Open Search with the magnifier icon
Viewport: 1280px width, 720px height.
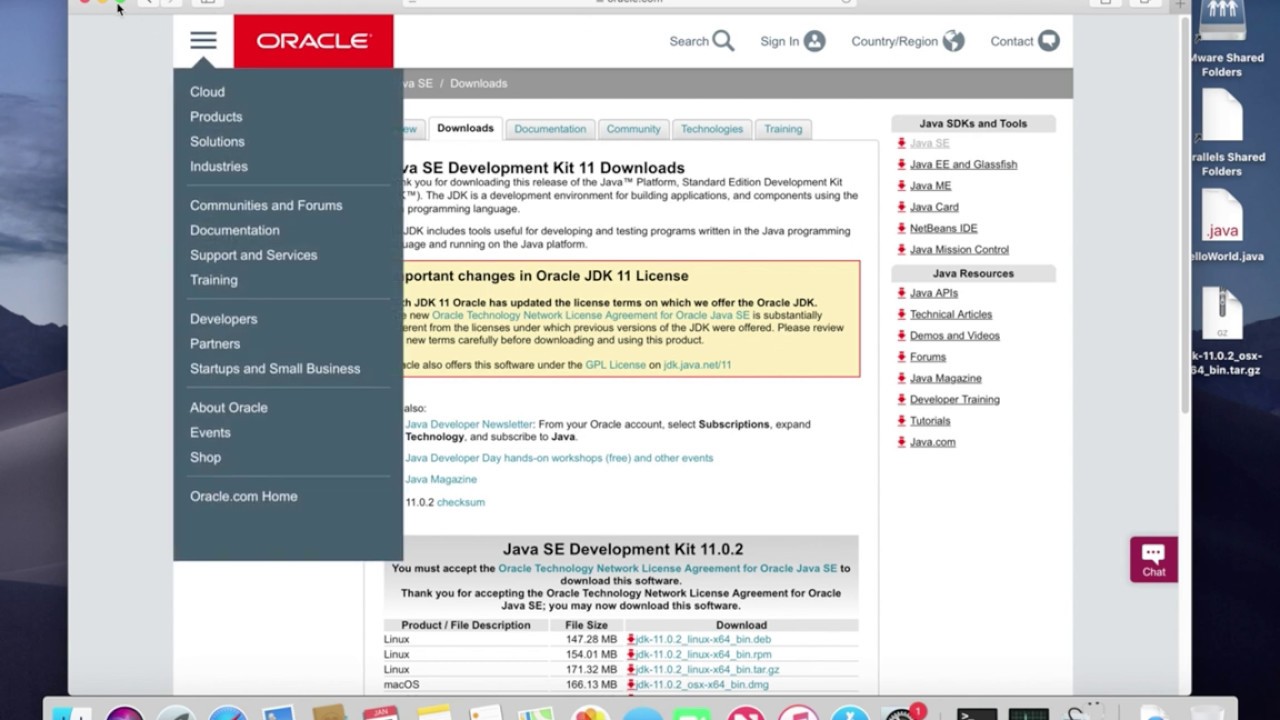[x=723, y=41]
